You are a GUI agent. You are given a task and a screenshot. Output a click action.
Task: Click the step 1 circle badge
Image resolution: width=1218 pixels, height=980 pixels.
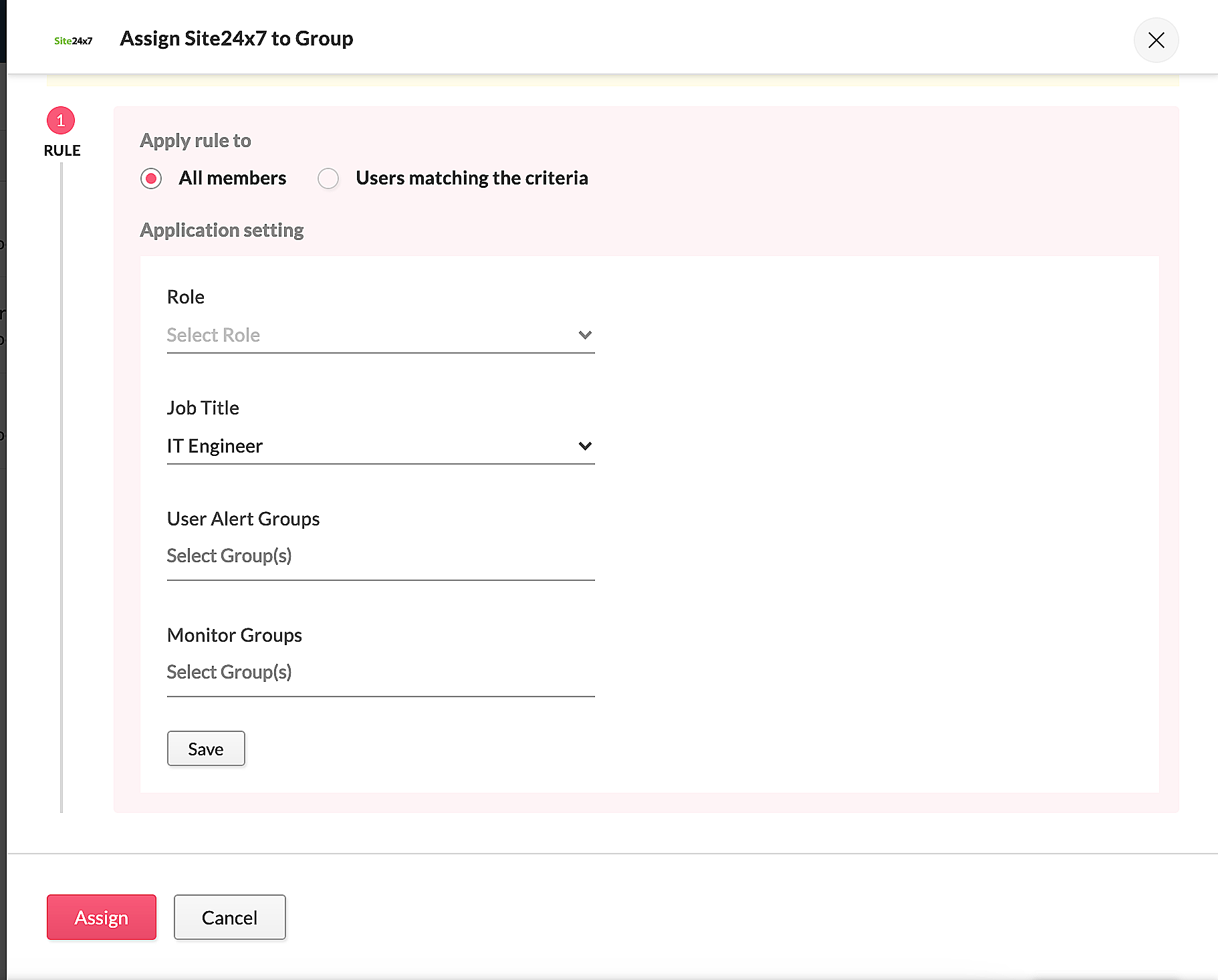[61, 120]
